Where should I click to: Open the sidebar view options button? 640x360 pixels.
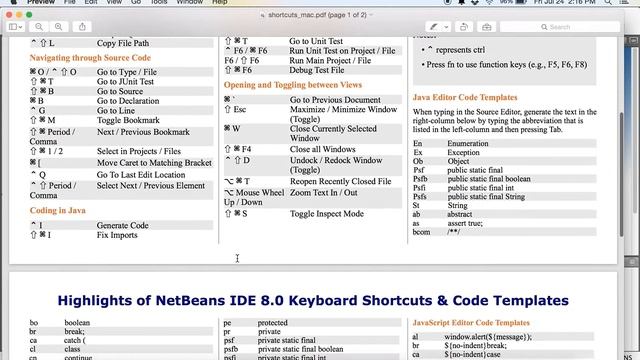coord(16,27)
